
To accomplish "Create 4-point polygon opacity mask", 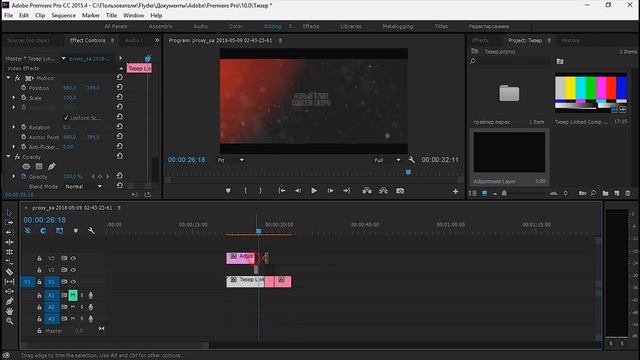I will [39, 167].
